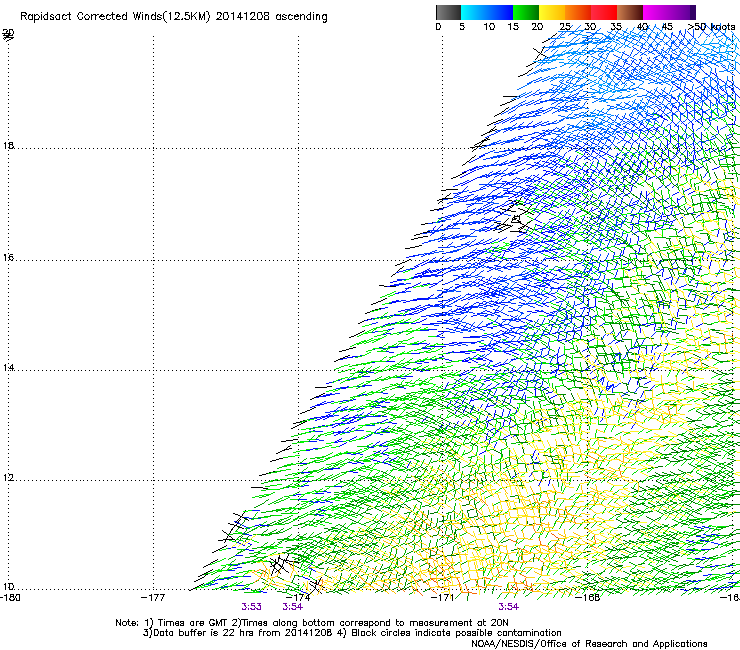
Task: Select the green 15-20 knots legend swatch
Action: (x=526, y=12)
